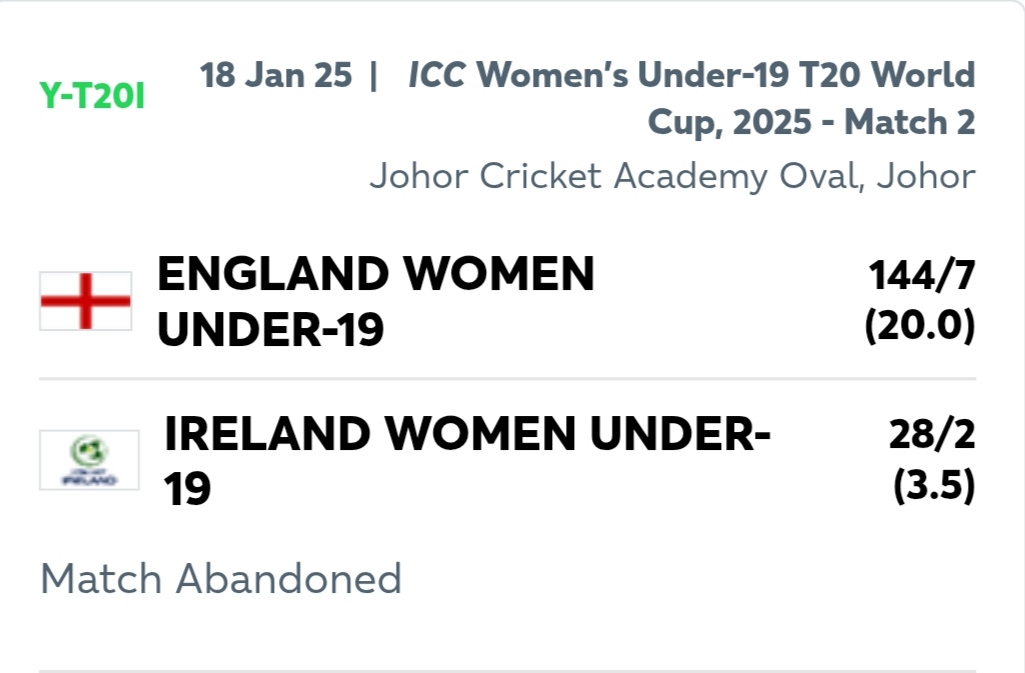Click the England flag icon
Viewport: 1025px width, 673px height.
coord(86,301)
